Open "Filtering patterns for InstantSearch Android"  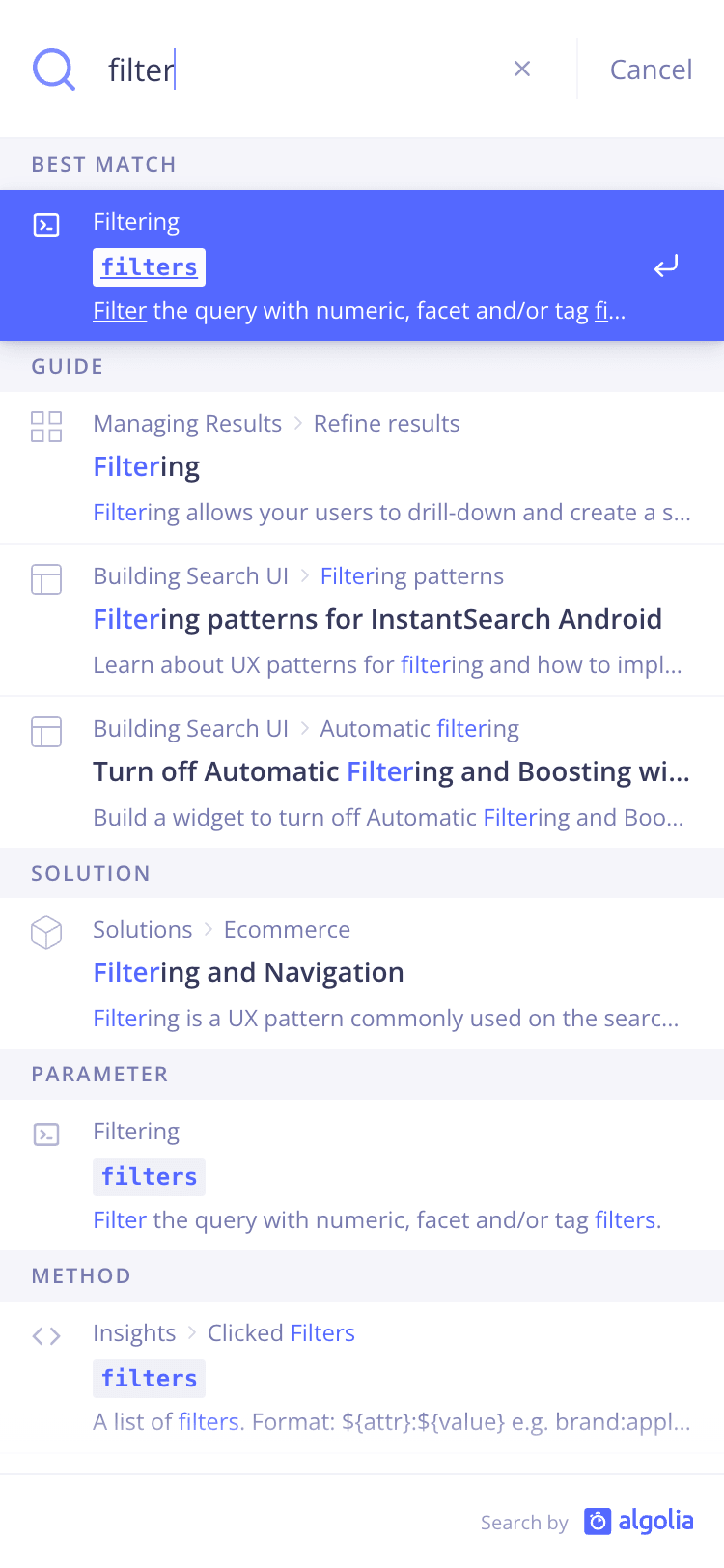coord(377,619)
